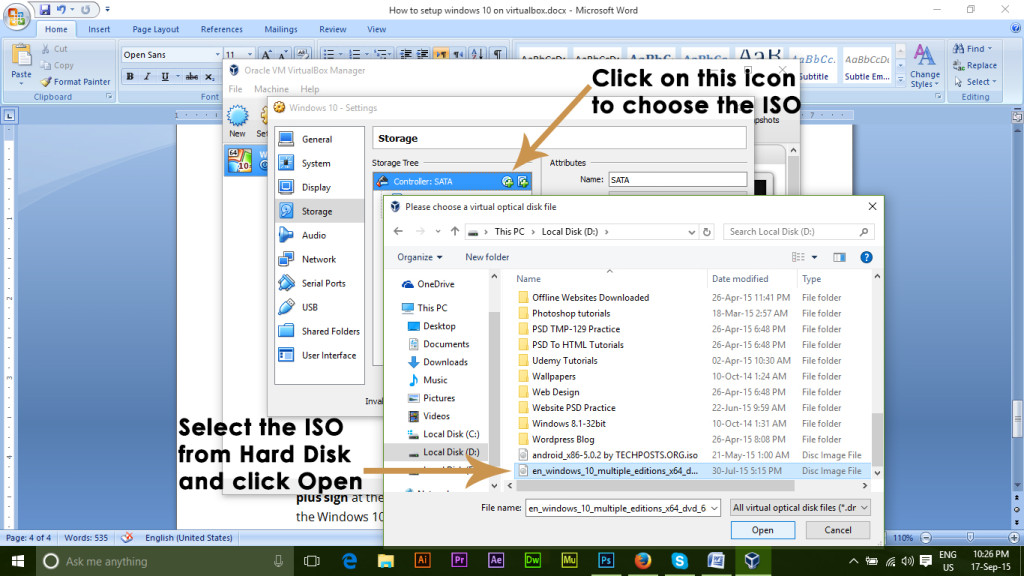Open the change view options dropdown
The height and width of the screenshot is (576, 1024).
click(814, 257)
